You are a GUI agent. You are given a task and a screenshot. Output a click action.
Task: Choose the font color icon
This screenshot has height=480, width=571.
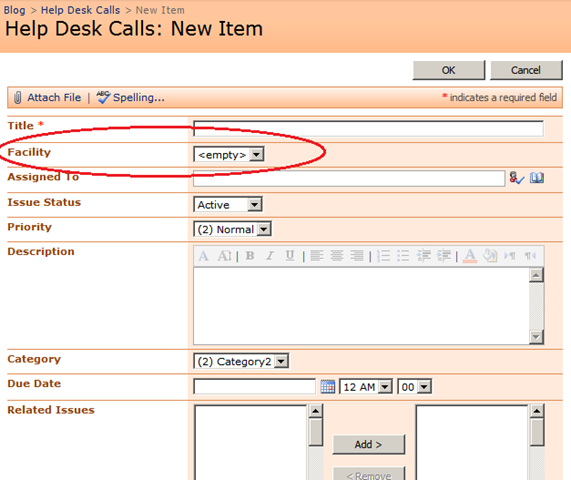(x=470, y=256)
